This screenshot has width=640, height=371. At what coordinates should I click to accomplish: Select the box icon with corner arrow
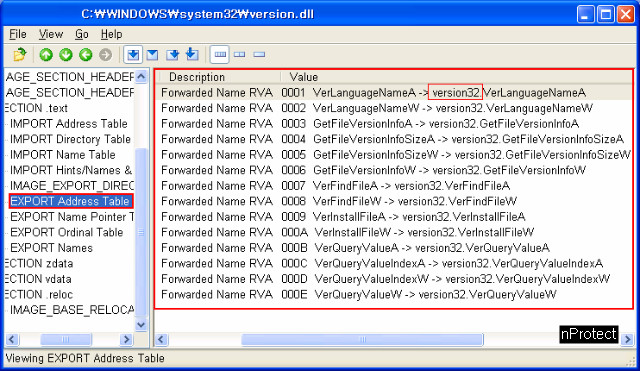tap(172, 54)
